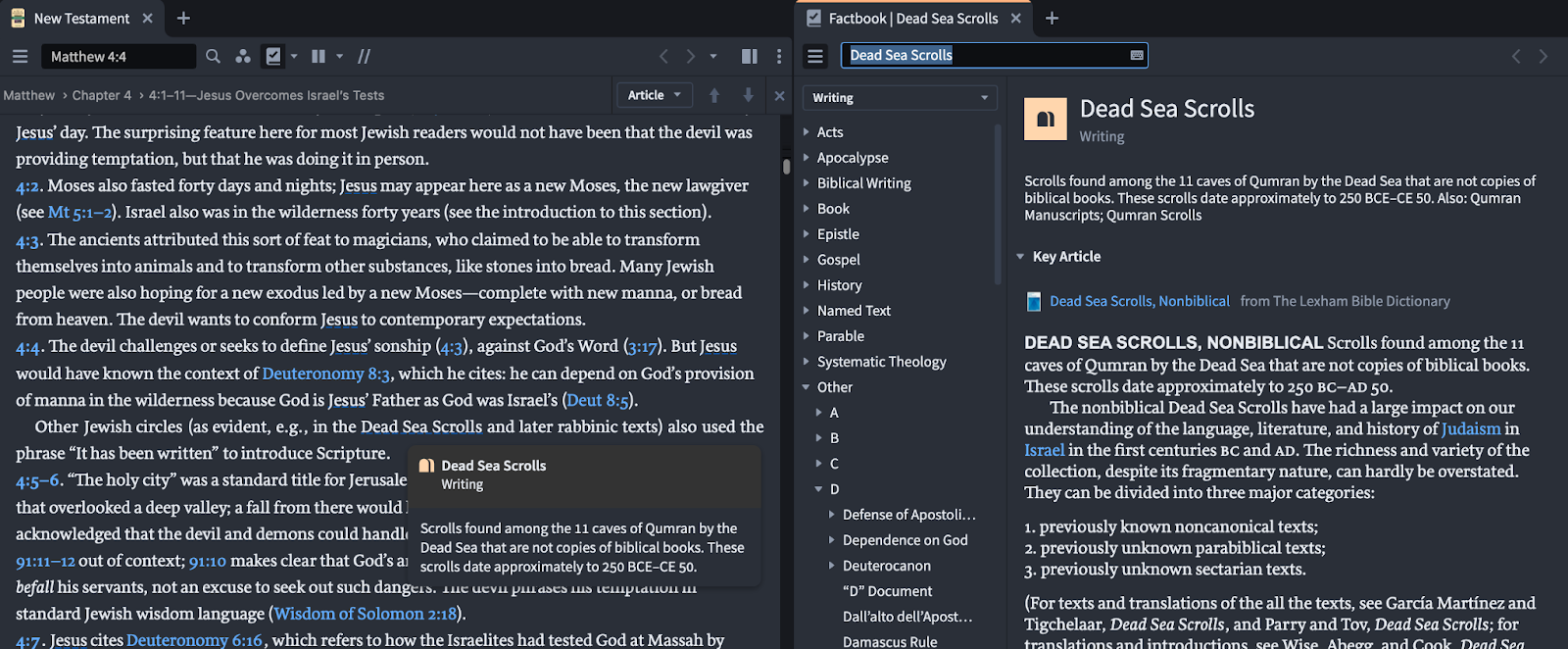
Task: Open the Article dropdown
Action: point(654,95)
